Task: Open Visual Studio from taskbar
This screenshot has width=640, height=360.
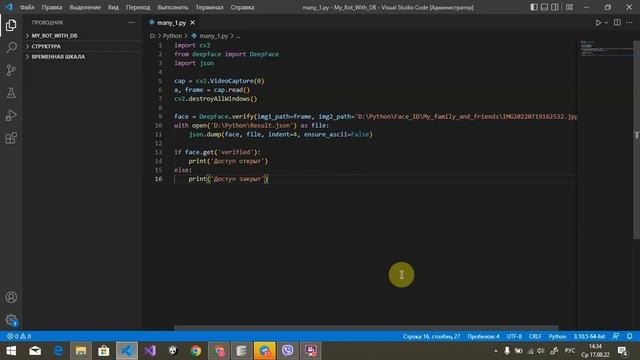Action: [150, 351]
